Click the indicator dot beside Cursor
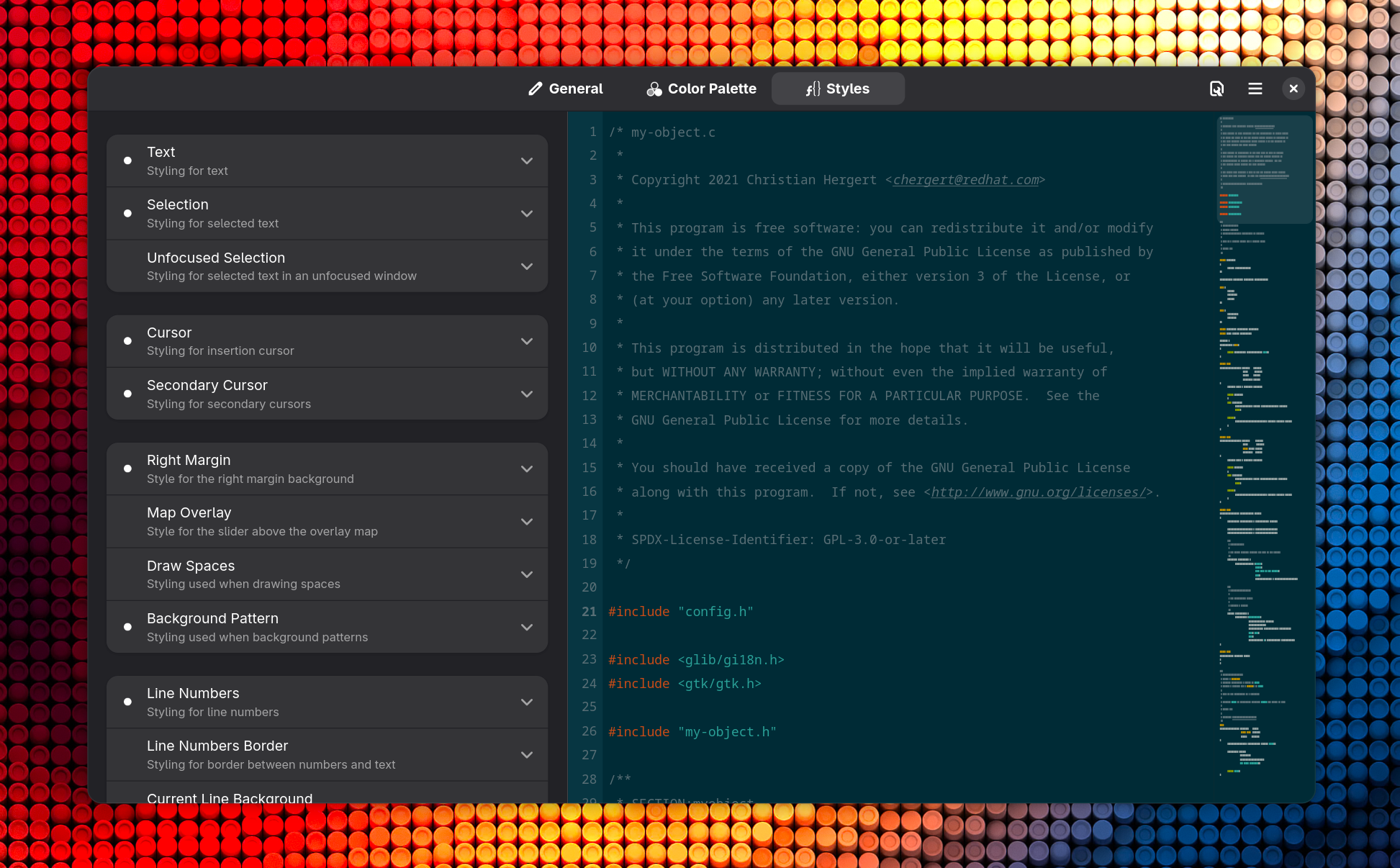The height and width of the screenshot is (868, 1400). pos(127,340)
